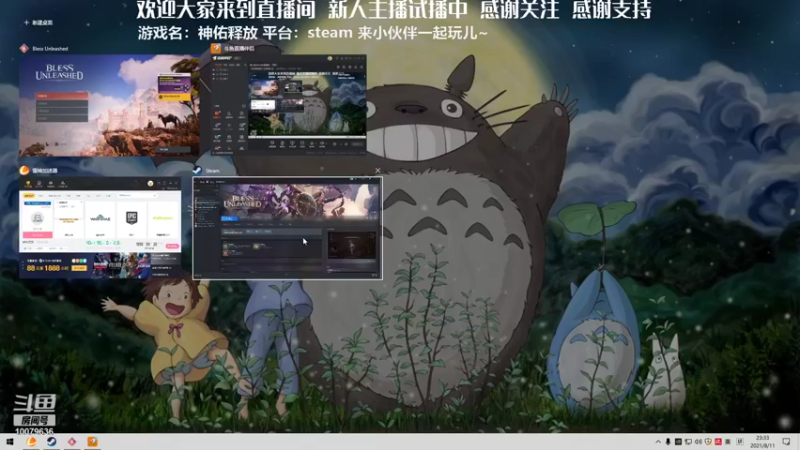Open the Windows Start menu

coord(10,442)
